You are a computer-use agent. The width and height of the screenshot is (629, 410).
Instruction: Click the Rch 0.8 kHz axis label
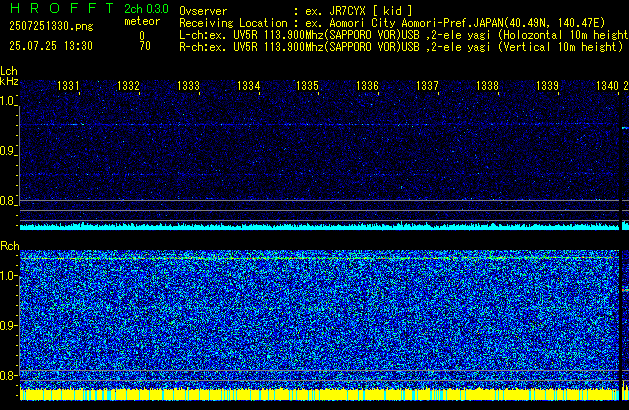8,375
